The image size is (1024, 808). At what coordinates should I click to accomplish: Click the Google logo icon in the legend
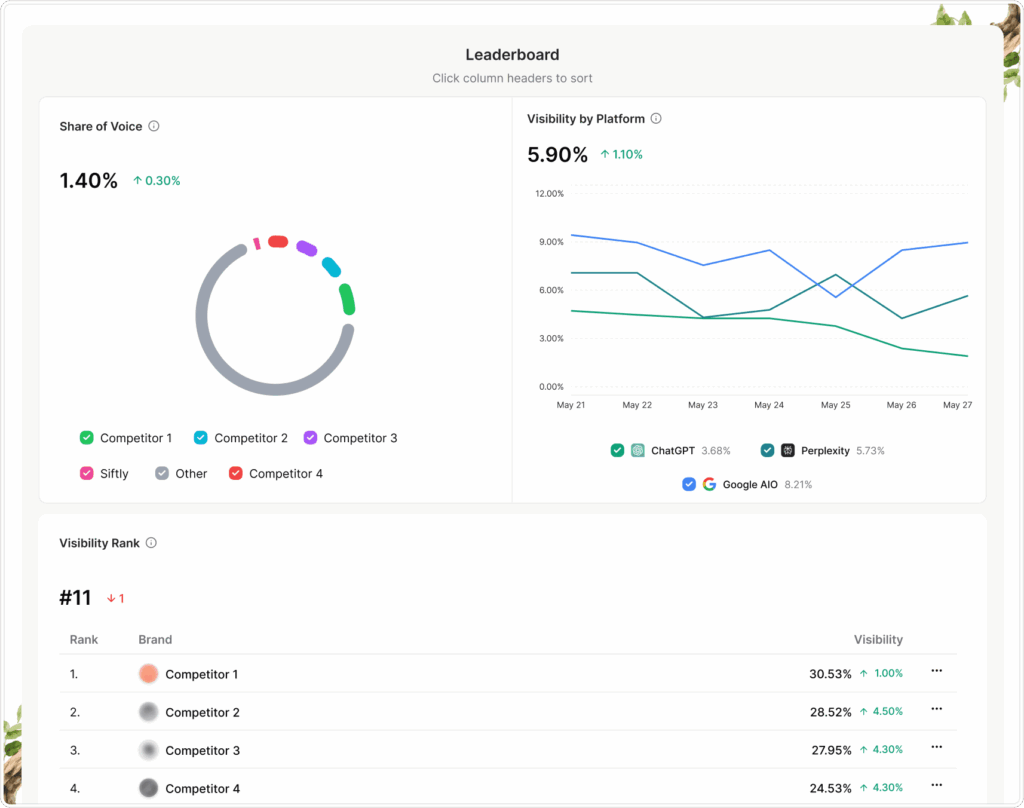[x=709, y=485]
